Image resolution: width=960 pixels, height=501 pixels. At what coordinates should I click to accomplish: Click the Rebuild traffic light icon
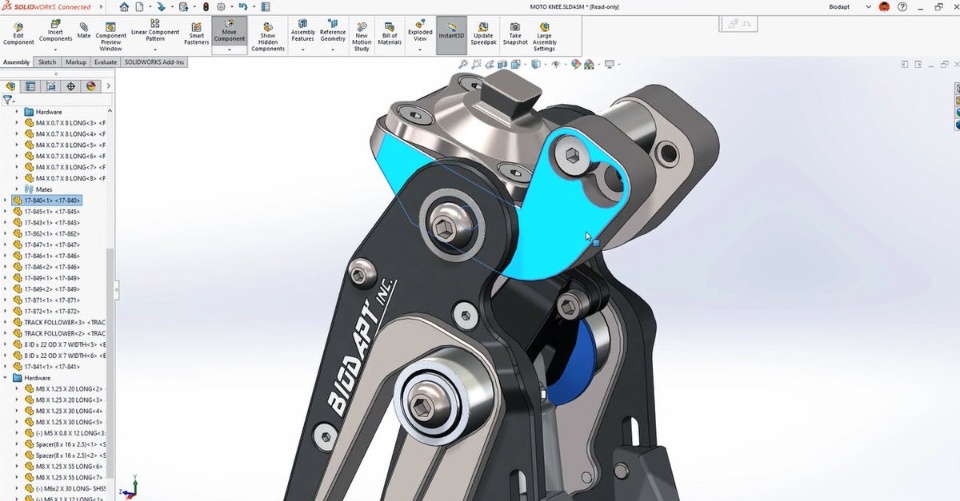(x=205, y=7)
